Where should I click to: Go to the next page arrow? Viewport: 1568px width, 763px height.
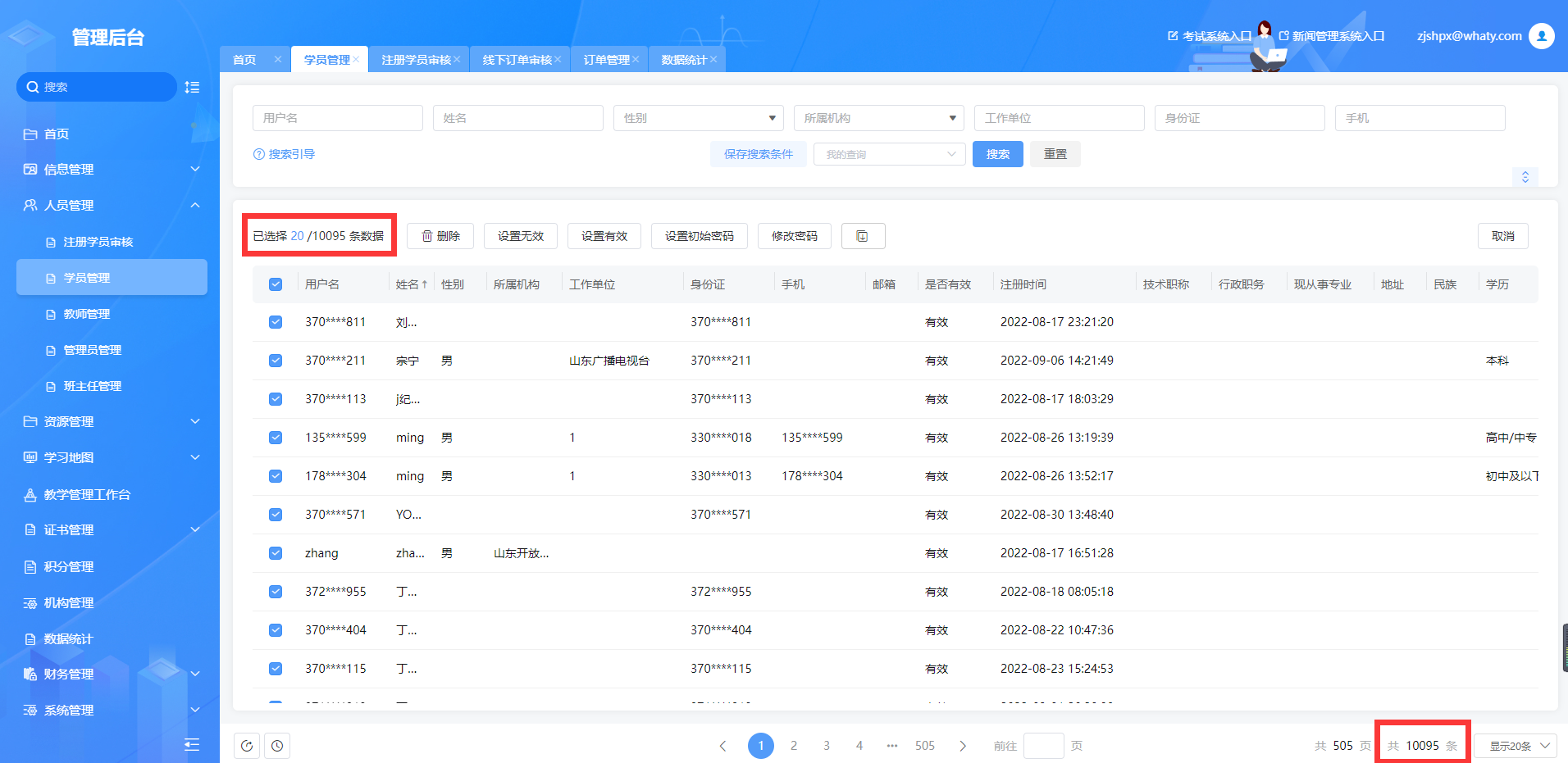point(963,746)
